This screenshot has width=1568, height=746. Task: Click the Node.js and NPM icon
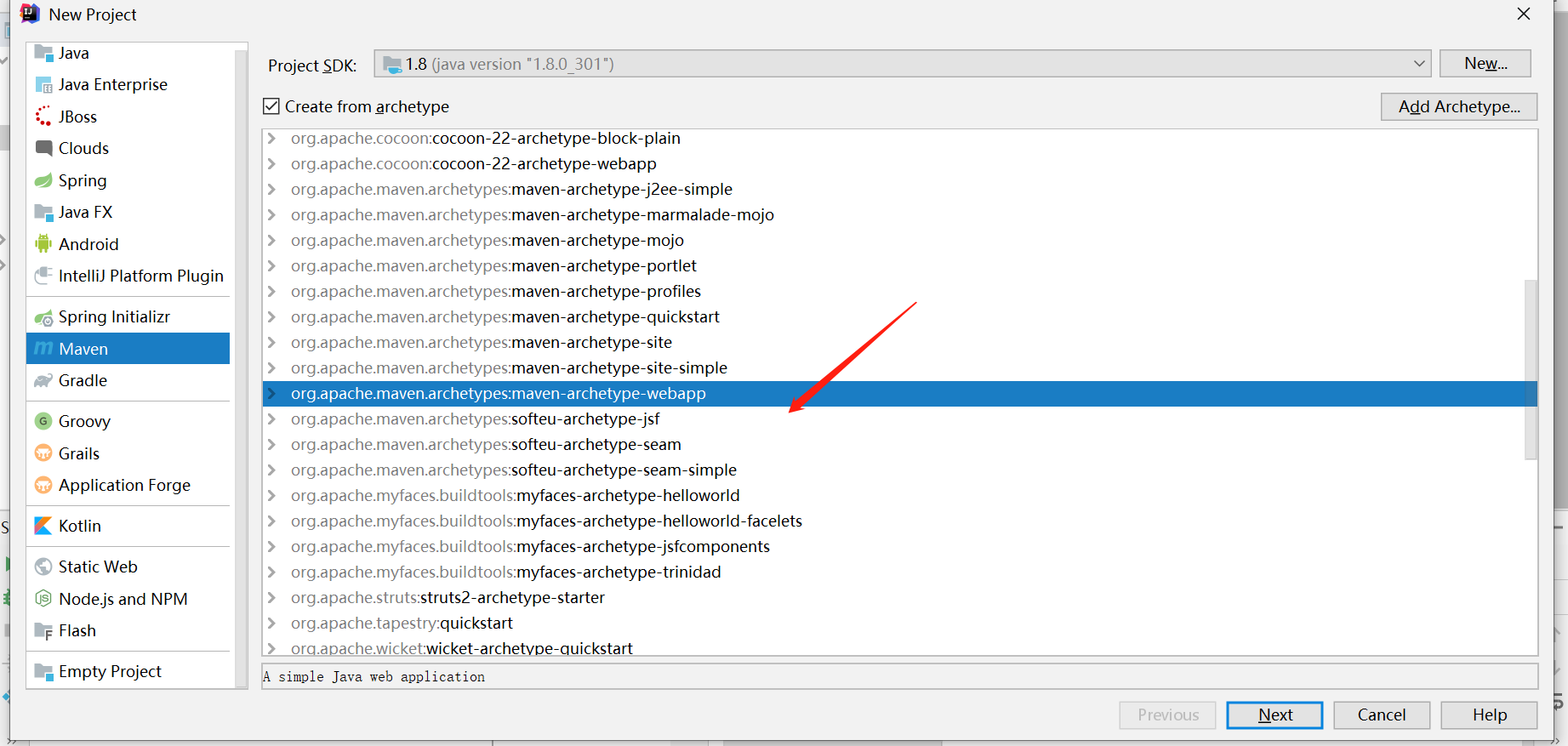pyautogui.click(x=43, y=599)
